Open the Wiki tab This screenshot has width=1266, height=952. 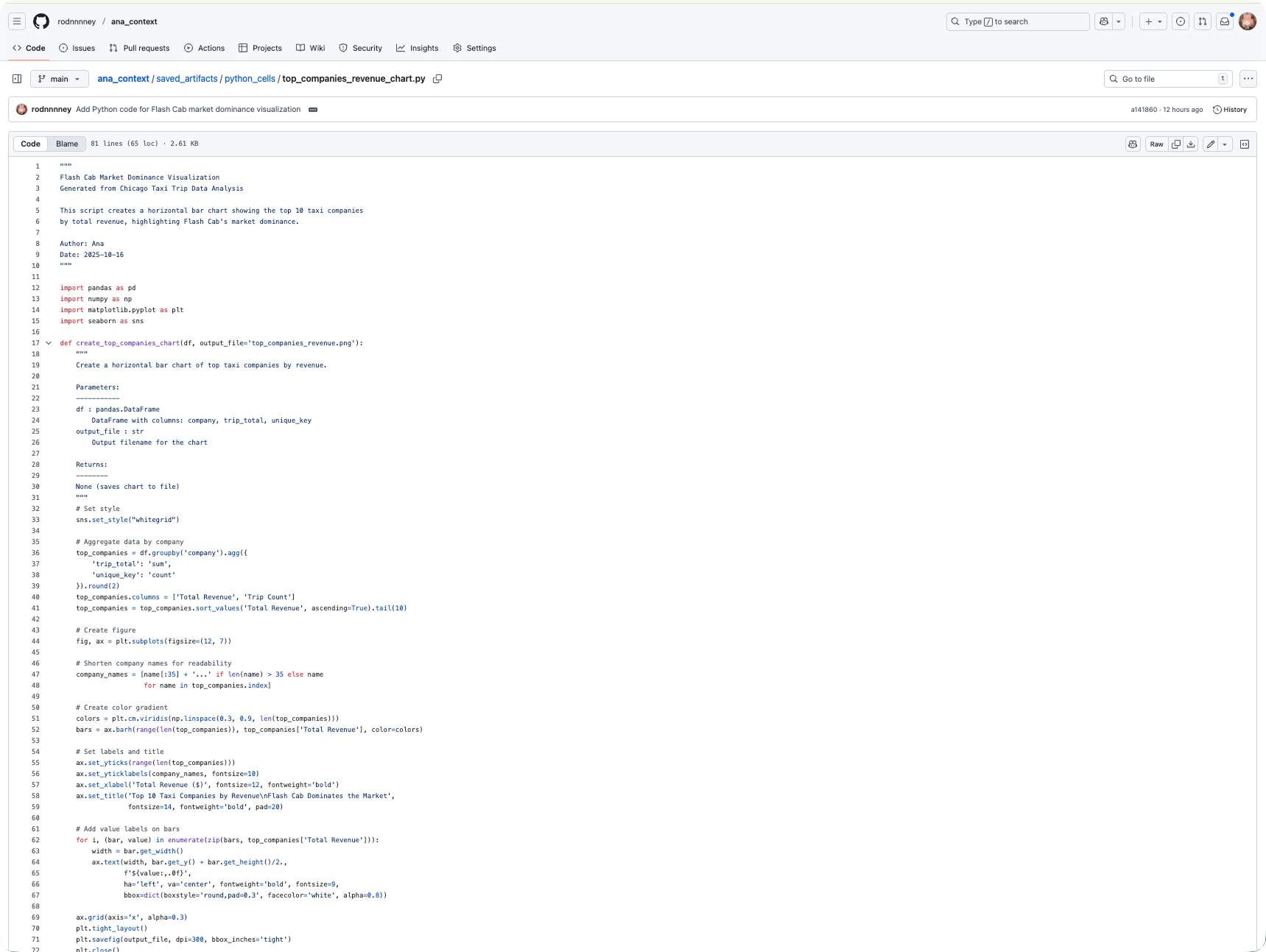[x=311, y=48]
